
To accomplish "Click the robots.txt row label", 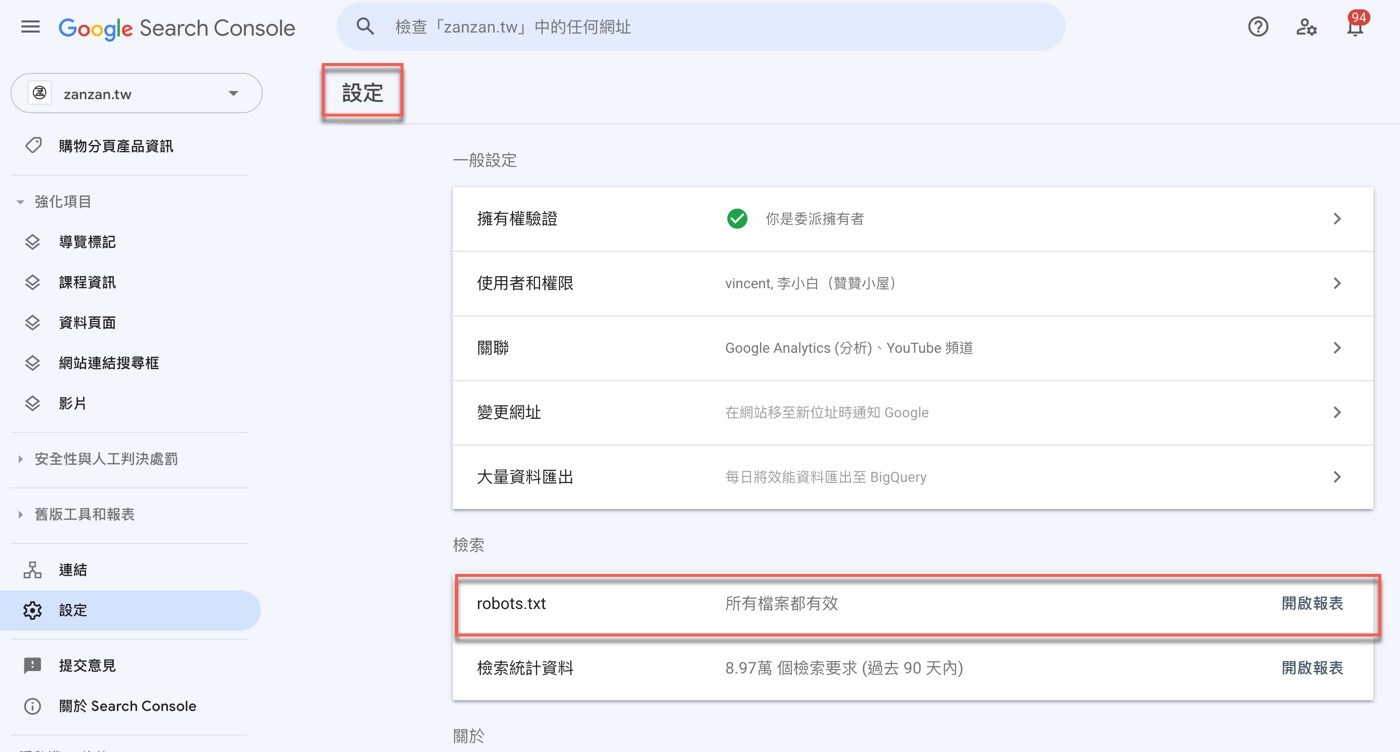I will tap(511, 604).
